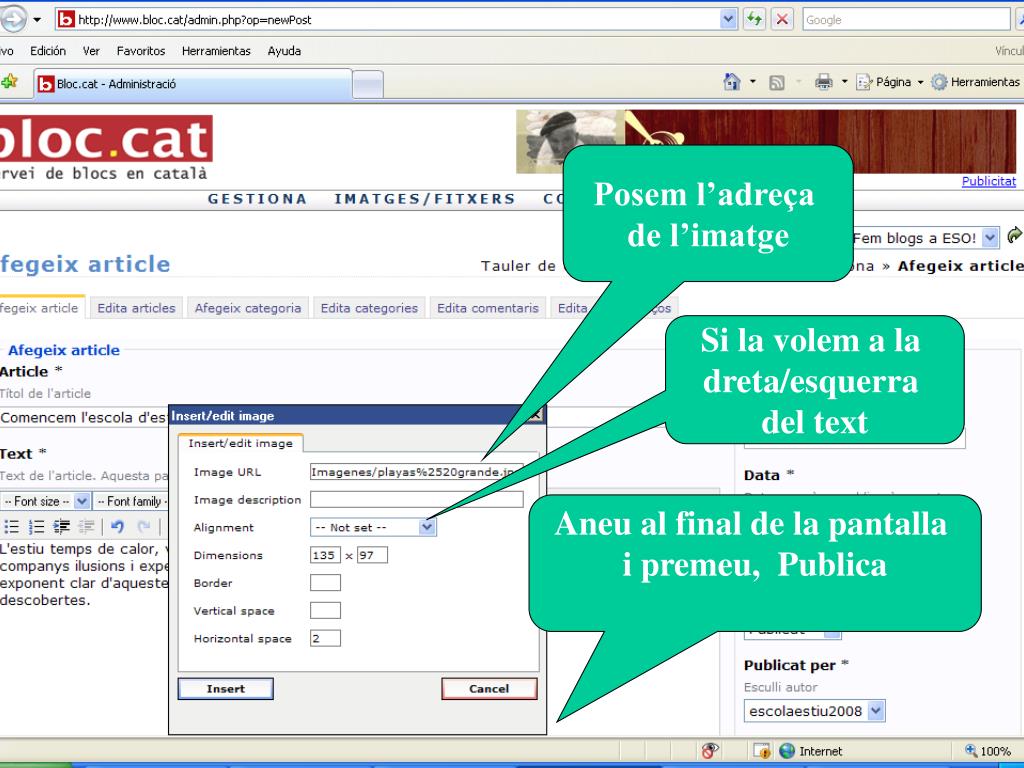1024x768 pixels.
Task: Open the back button history dropdown arrow
Action: pos(37,20)
